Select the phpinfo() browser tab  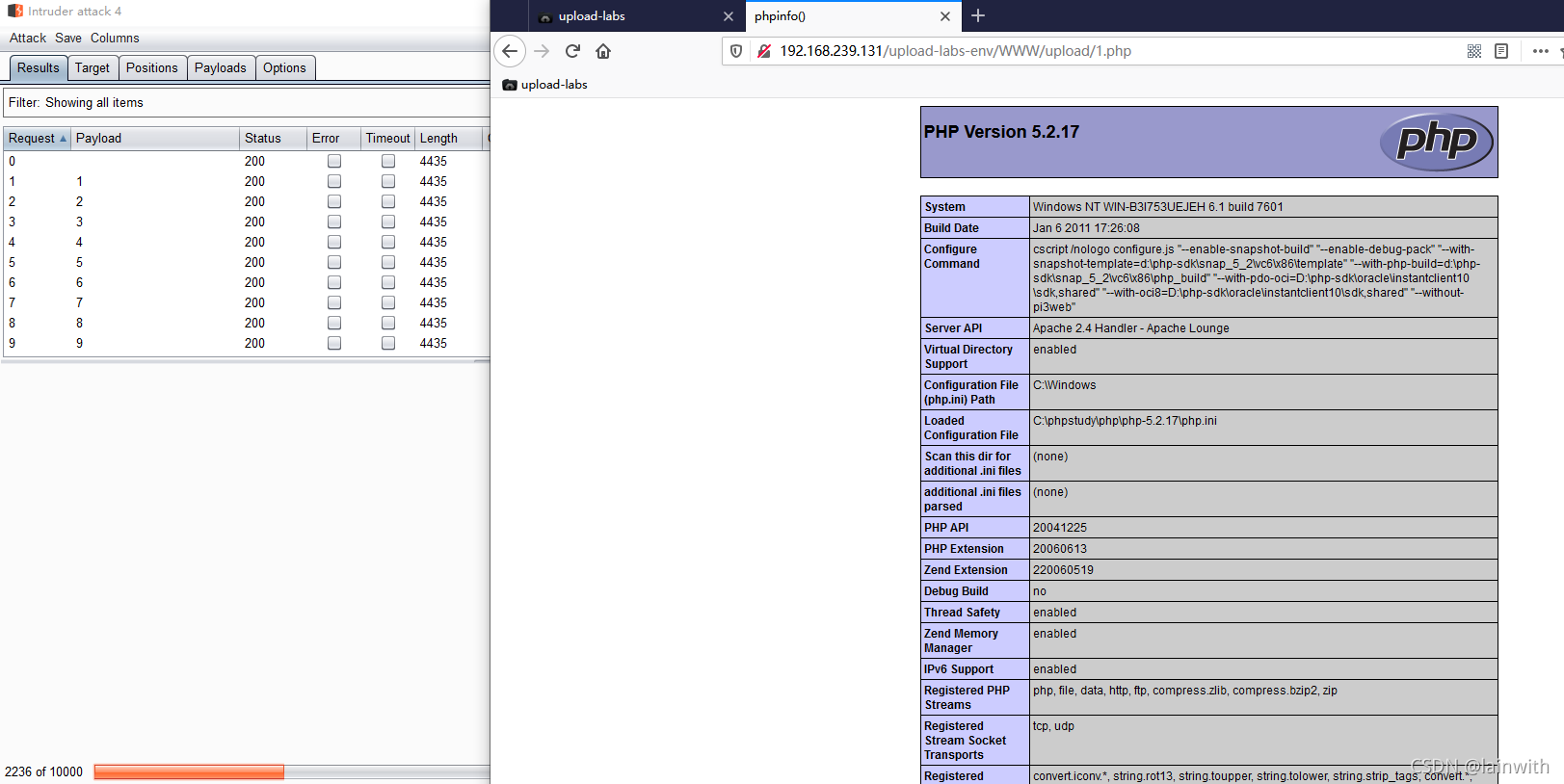(x=854, y=16)
